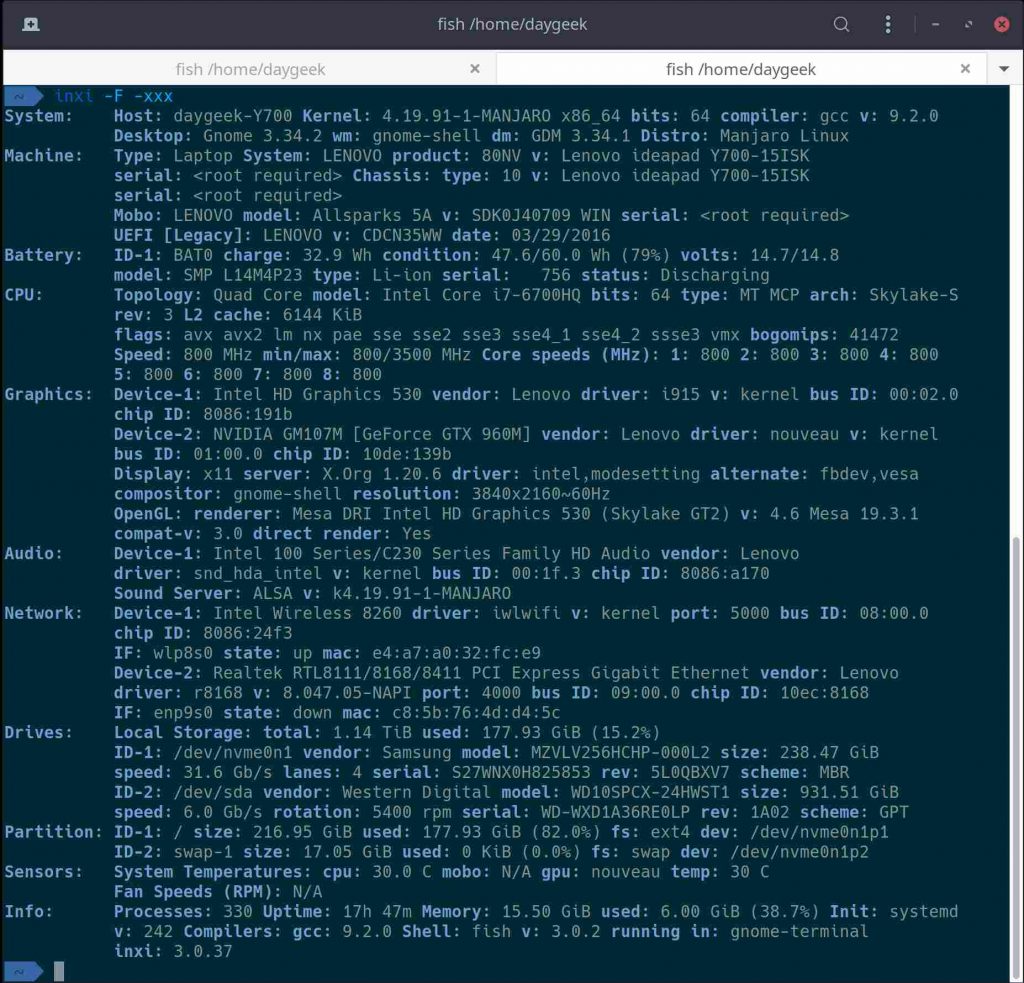
Task: Close the right terminal tab
Action: click(965, 68)
